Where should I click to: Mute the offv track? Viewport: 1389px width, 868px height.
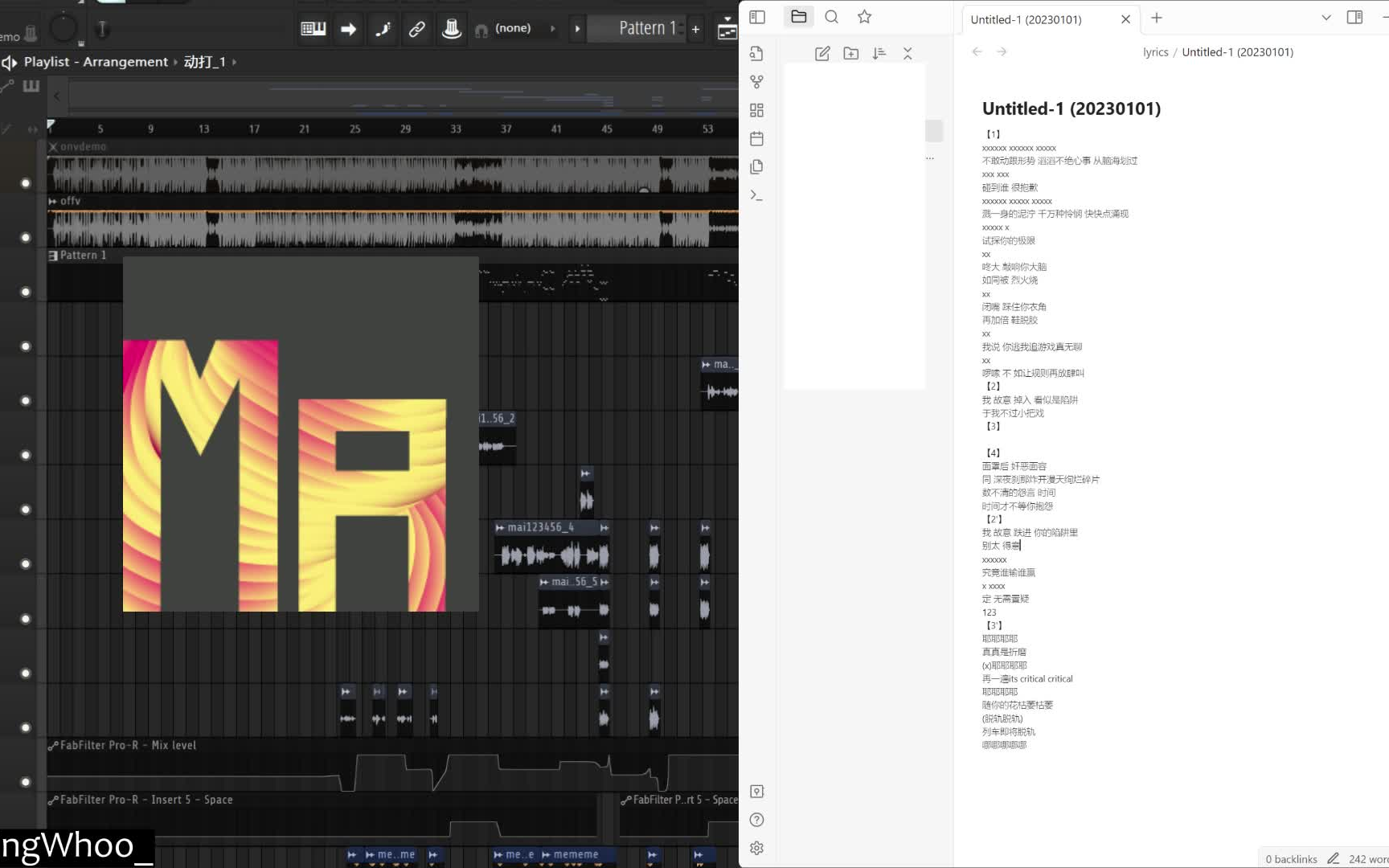(25, 237)
